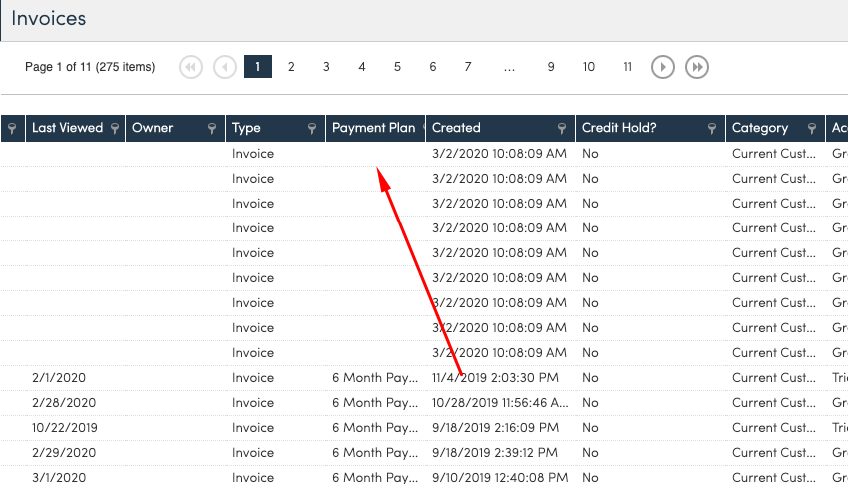The width and height of the screenshot is (848, 484).
Task: Select invoice row created 11/4/2019 2:03:30 PM
Action: point(495,378)
